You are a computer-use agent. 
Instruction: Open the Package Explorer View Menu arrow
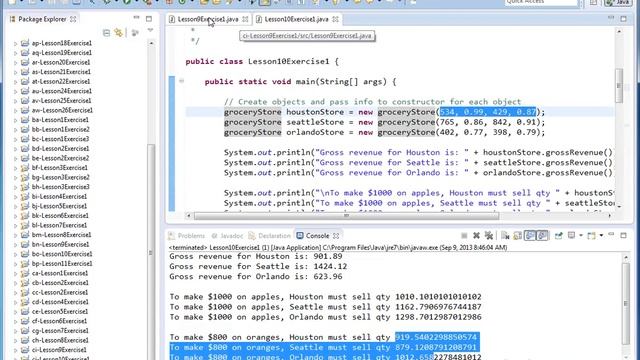click(150, 31)
